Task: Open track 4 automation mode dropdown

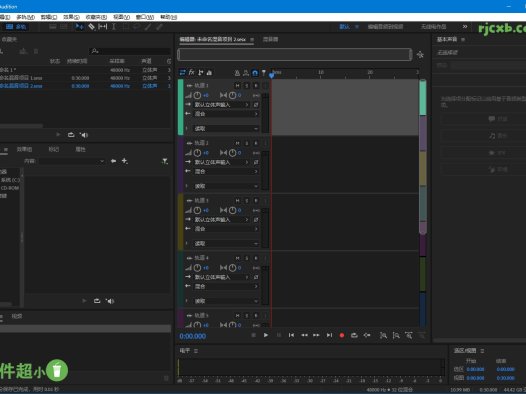Action: point(226,301)
